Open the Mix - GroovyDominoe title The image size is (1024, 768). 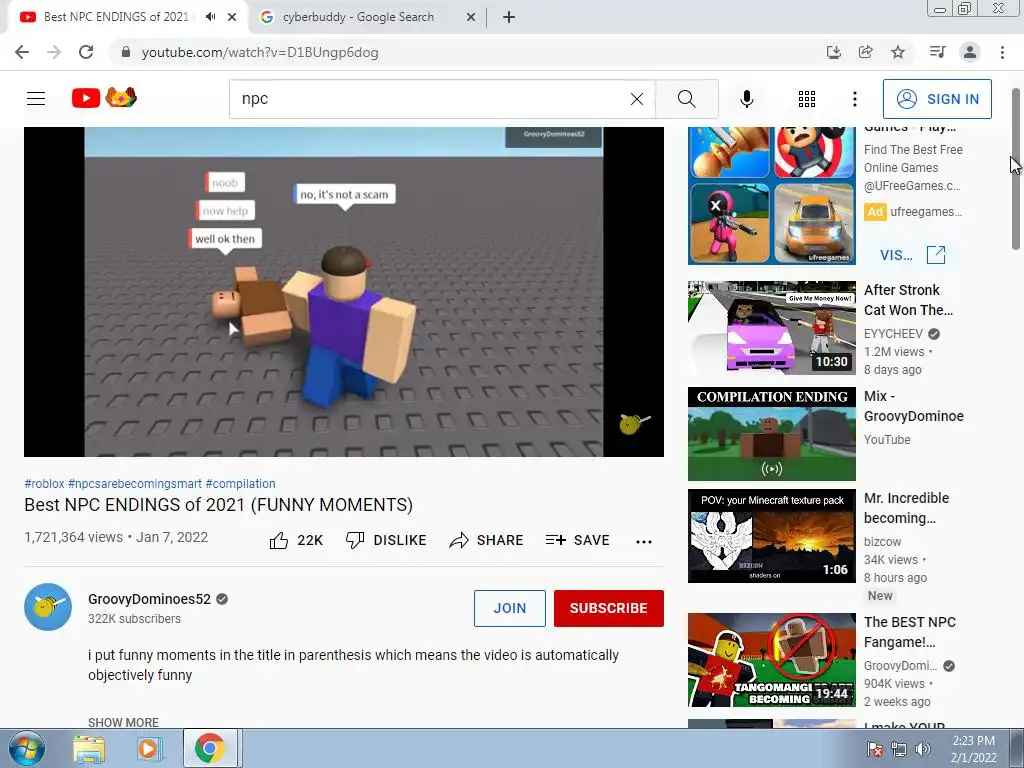pyautogui.click(x=914, y=406)
